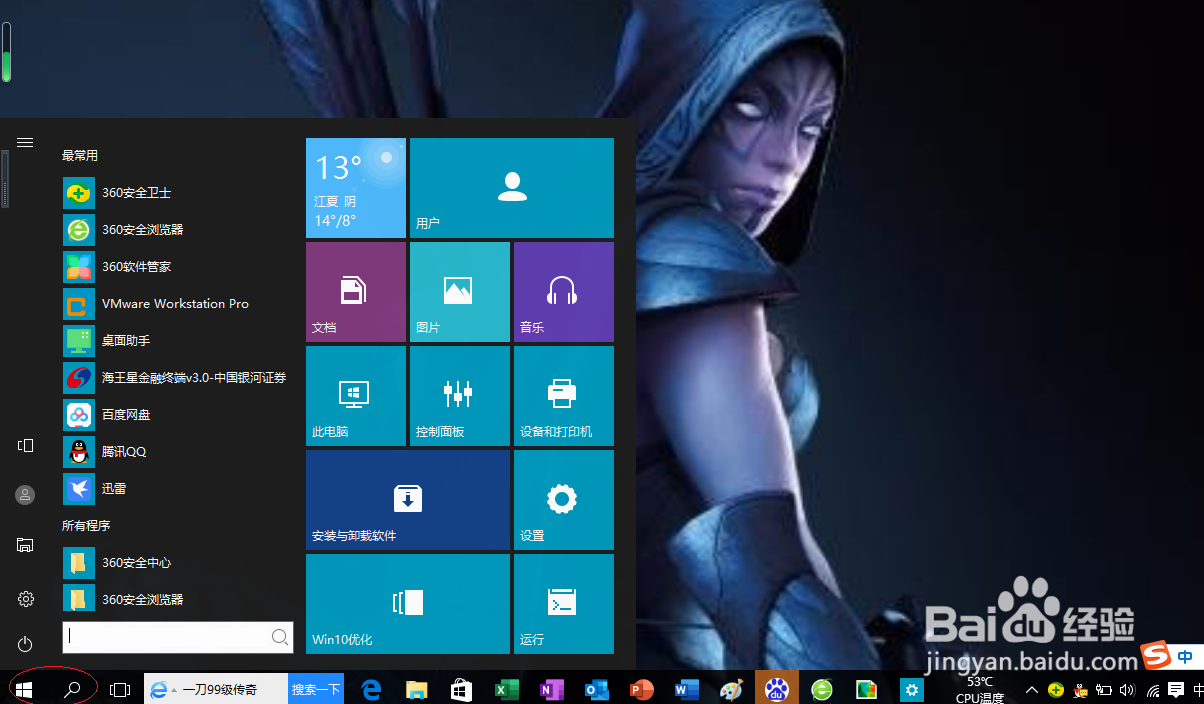Open 360安全浏览器 in the most used list
This screenshot has height=704, width=1204.
[x=176, y=230]
